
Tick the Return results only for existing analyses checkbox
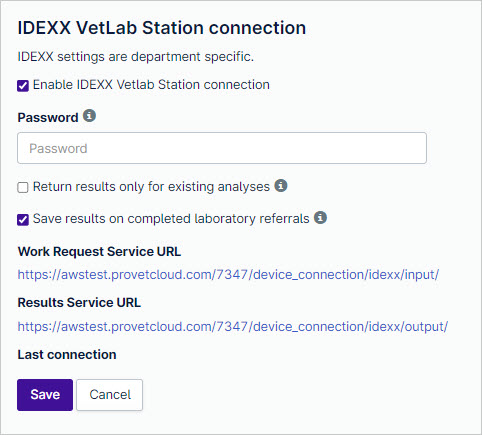23,187
